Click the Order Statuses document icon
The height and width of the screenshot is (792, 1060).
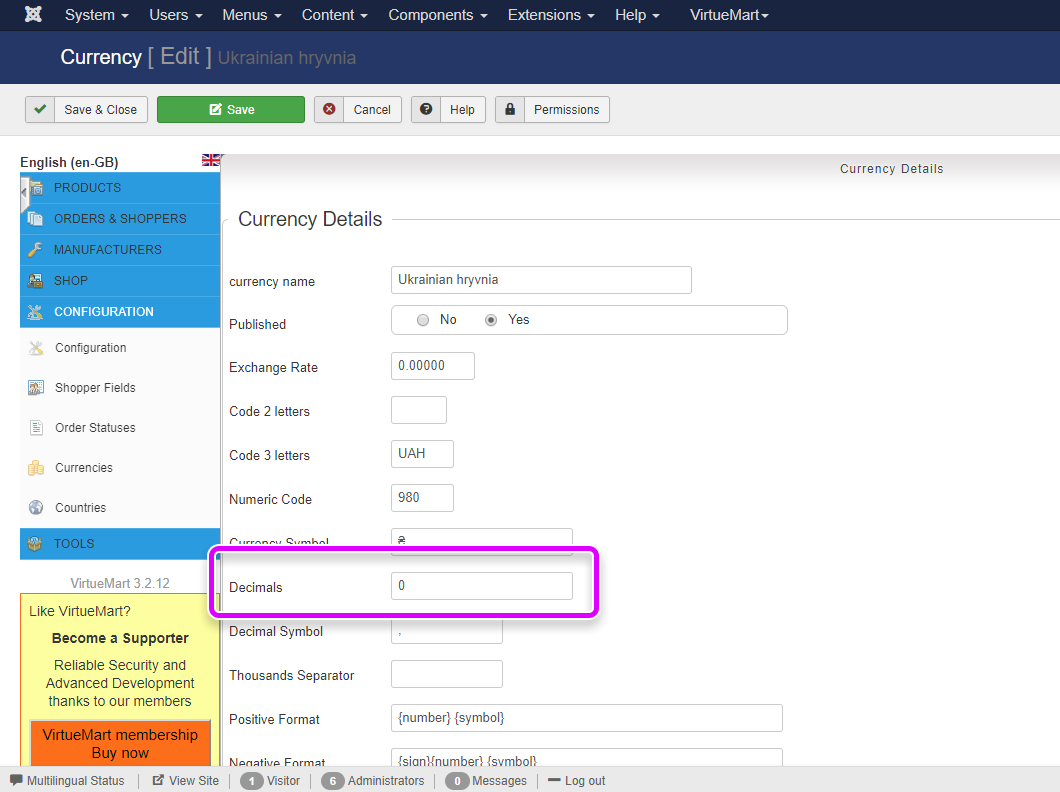click(37, 428)
